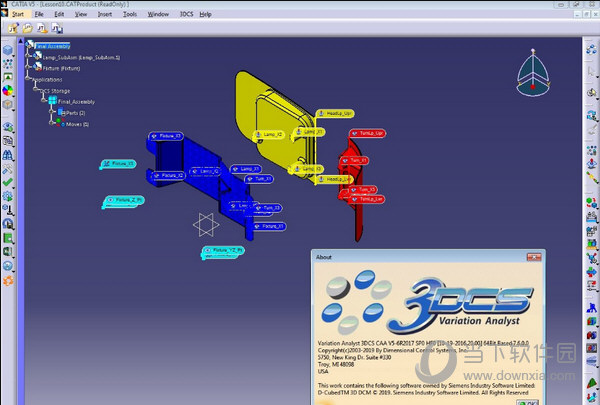Select the Final Assembly root tree node
600x405 pixels.
click(52, 46)
